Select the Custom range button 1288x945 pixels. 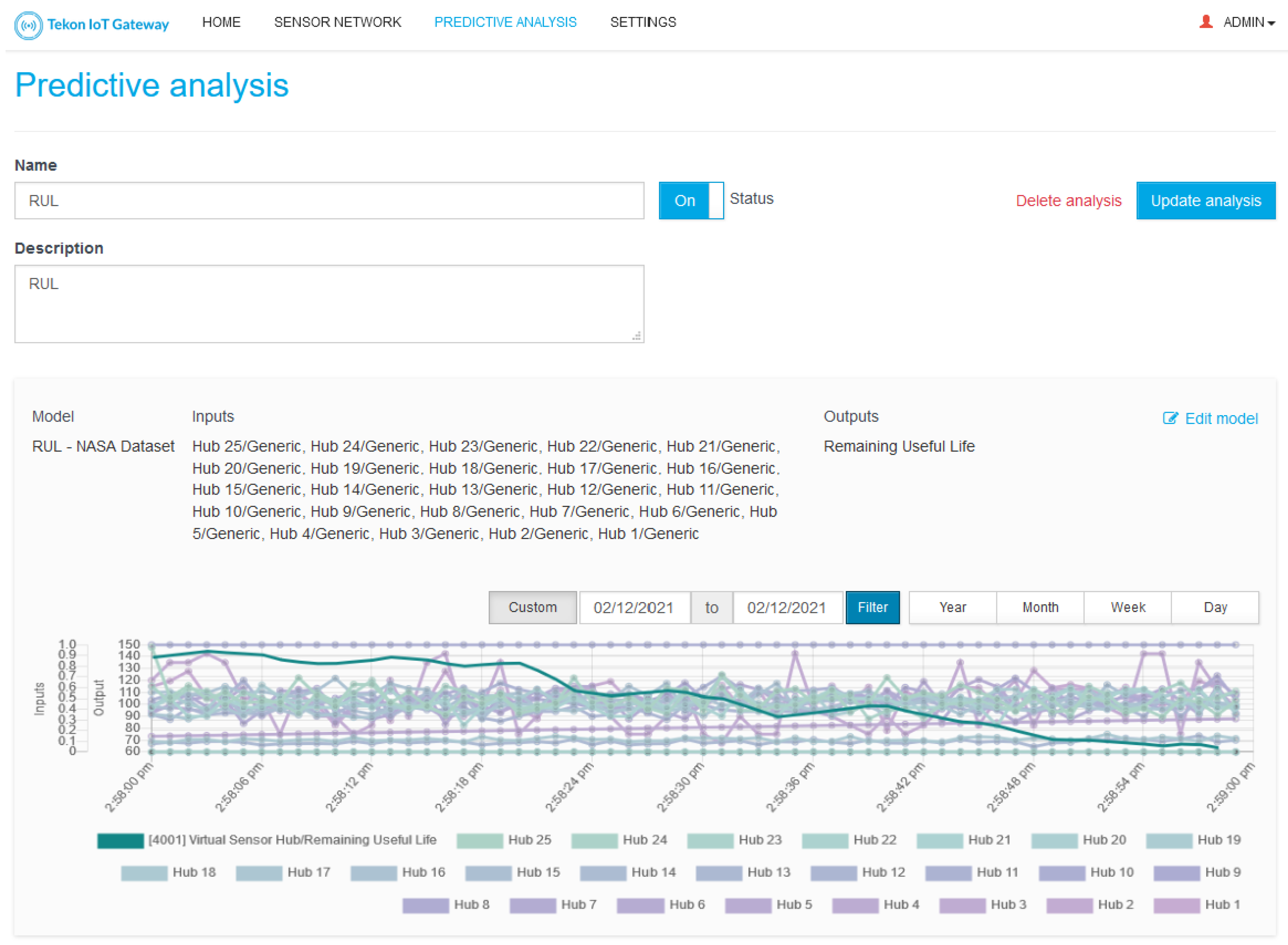532,607
